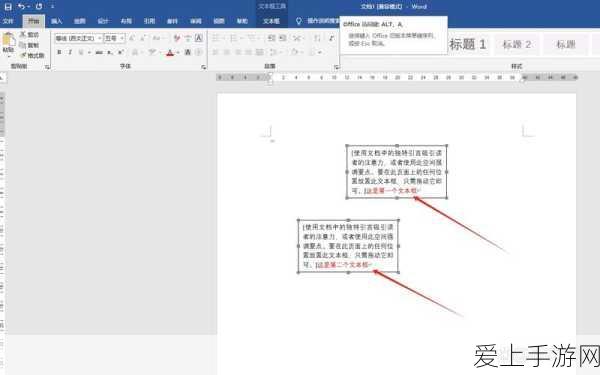This screenshot has height=375, width=600.
Task: Center the paragraph text
Action: click(227, 52)
